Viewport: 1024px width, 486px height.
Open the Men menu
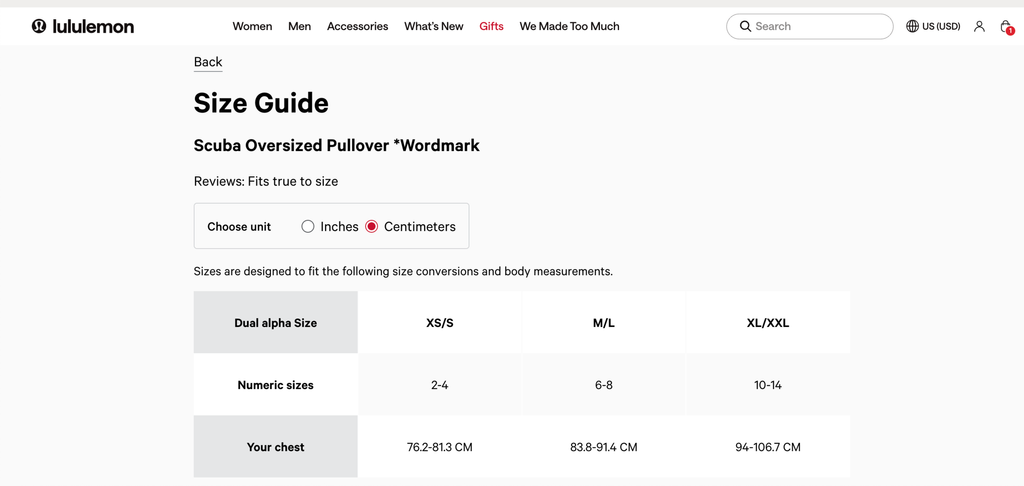click(299, 26)
